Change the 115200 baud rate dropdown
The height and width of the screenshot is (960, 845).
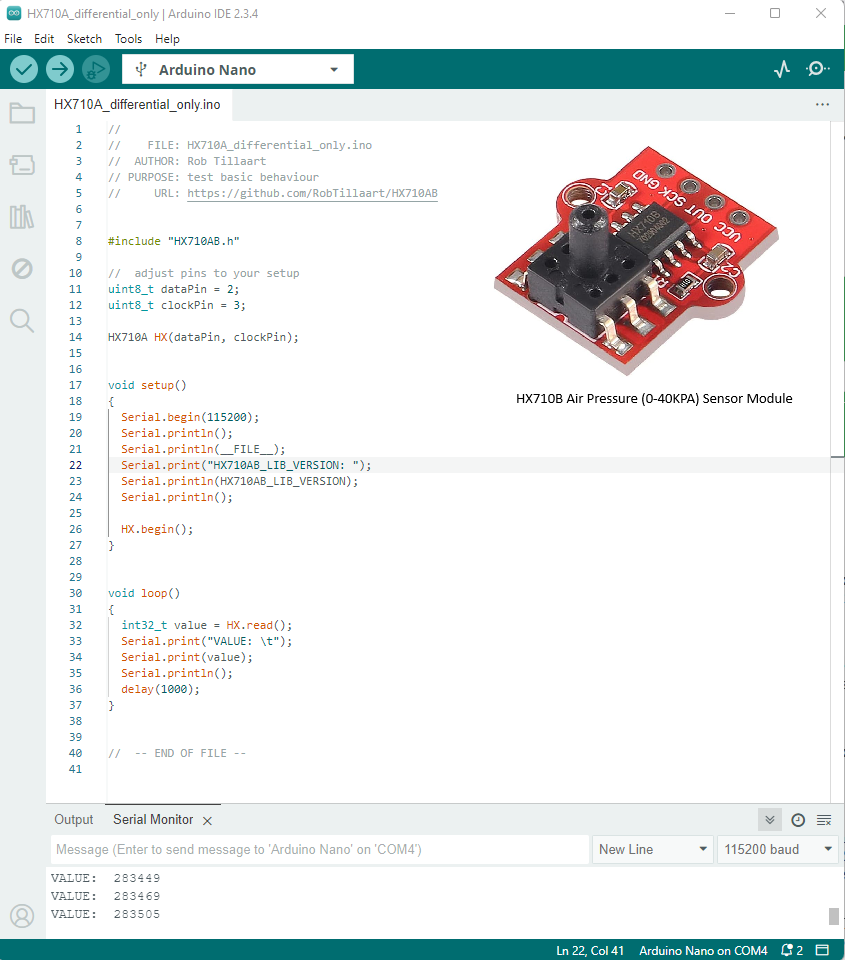(x=778, y=850)
